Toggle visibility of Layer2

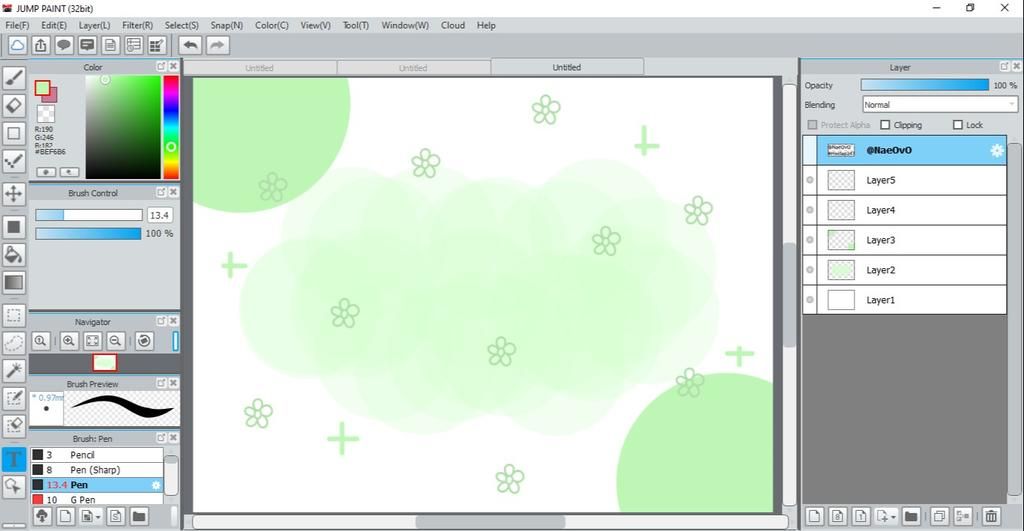(x=810, y=270)
